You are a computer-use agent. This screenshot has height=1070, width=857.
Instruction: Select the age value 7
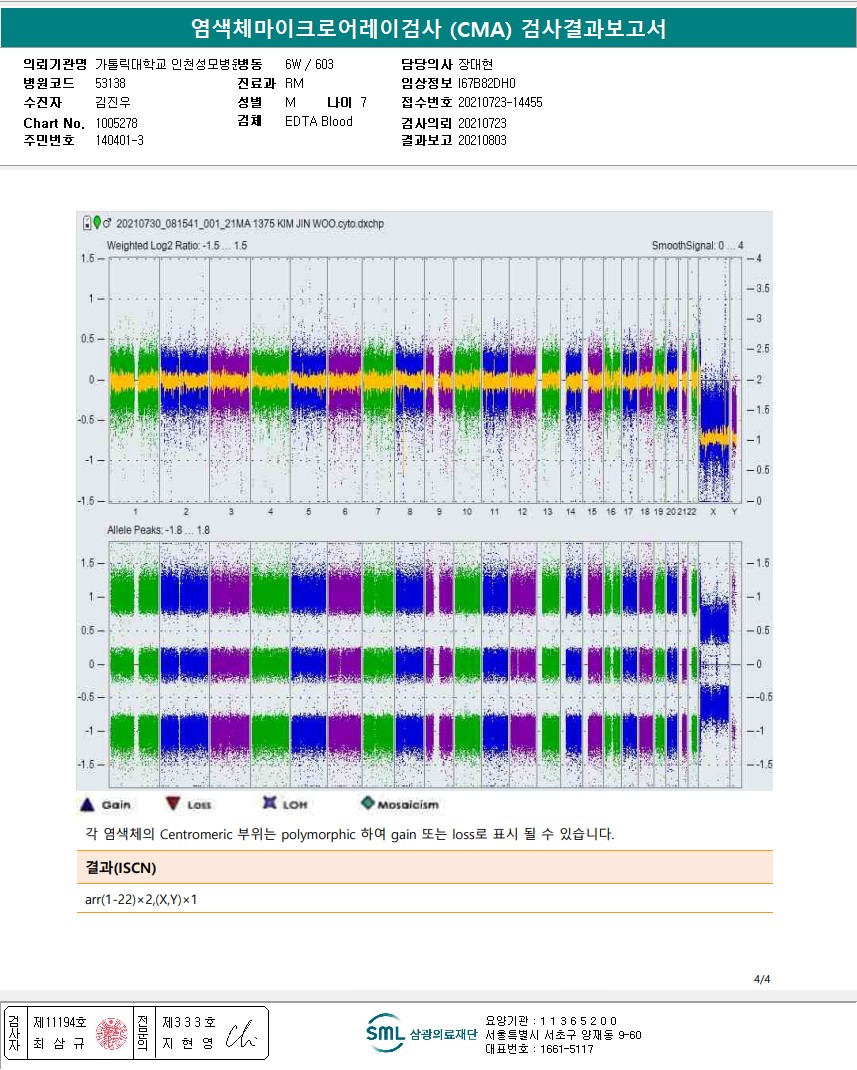(x=364, y=102)
